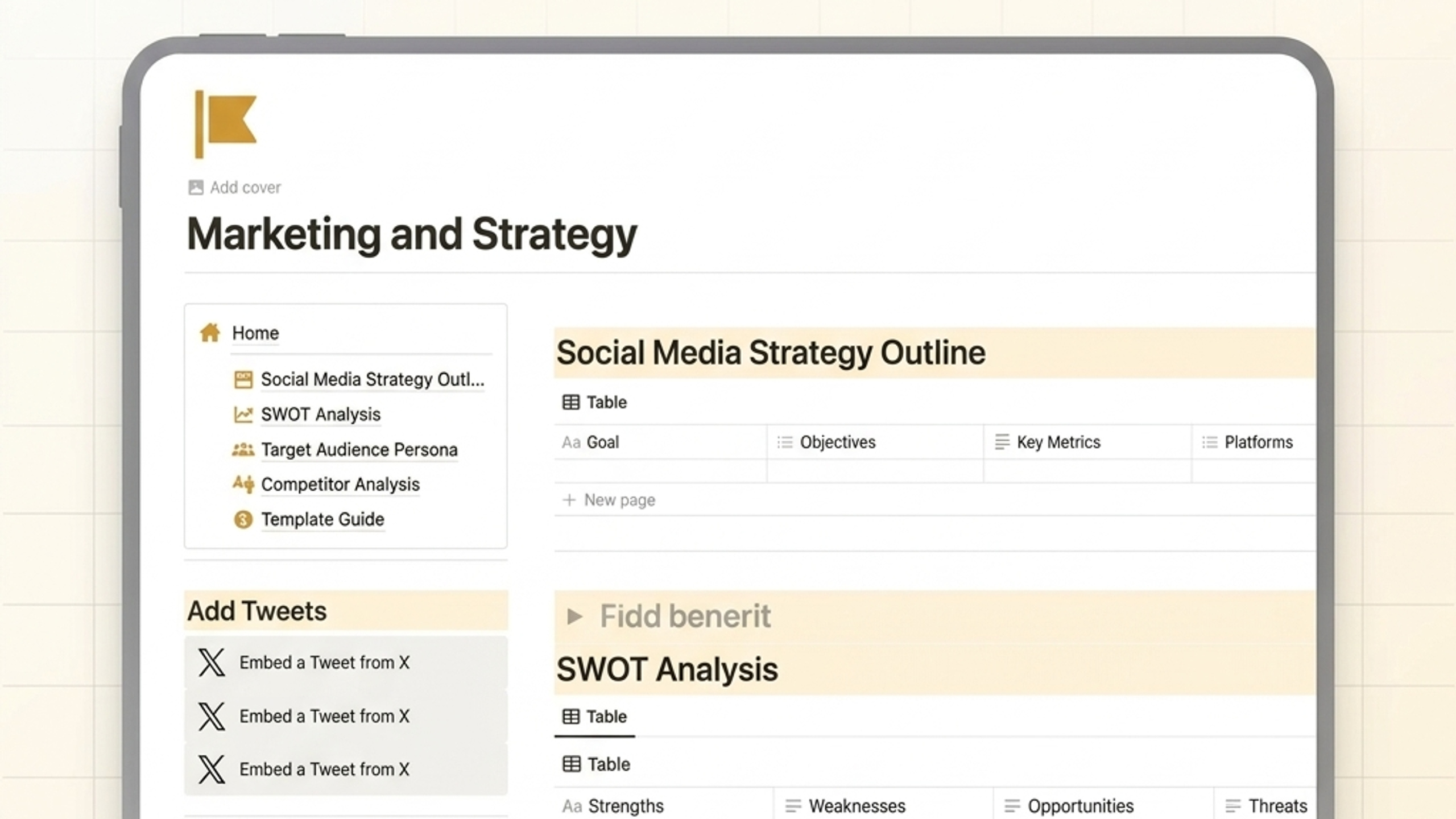
Task: Open the Table view tab in Social Media Strategy
Action: [x=594, y=402]
